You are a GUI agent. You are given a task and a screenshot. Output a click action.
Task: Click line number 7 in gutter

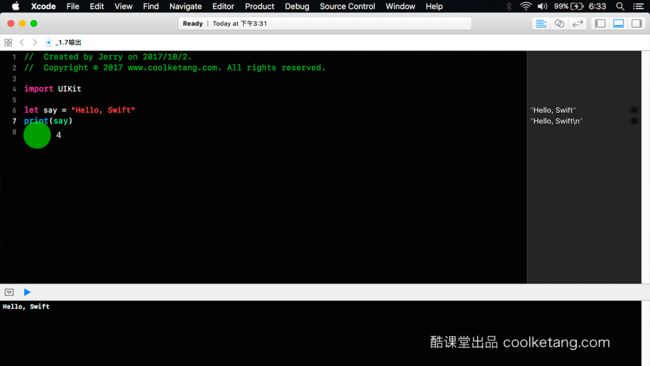click(x=14, y=121)
